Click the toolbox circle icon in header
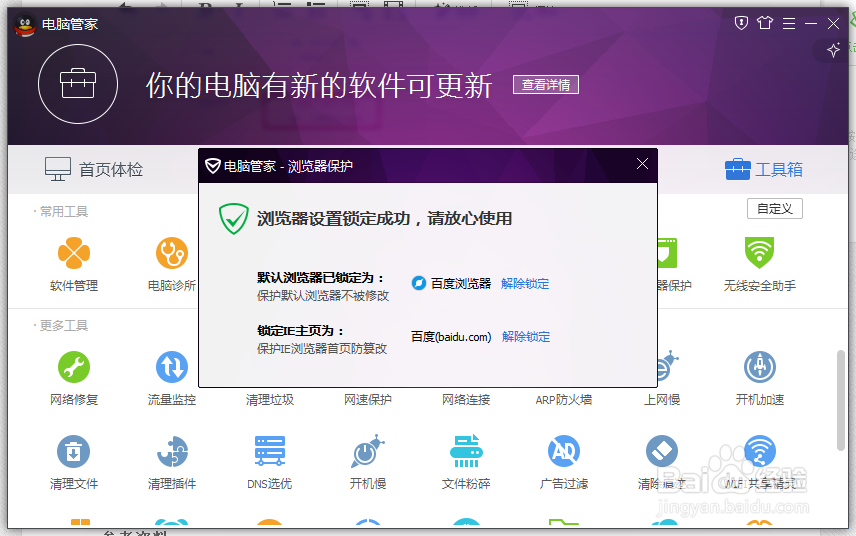Viewport: 856px width, 536px height. (x=78, y=84)
